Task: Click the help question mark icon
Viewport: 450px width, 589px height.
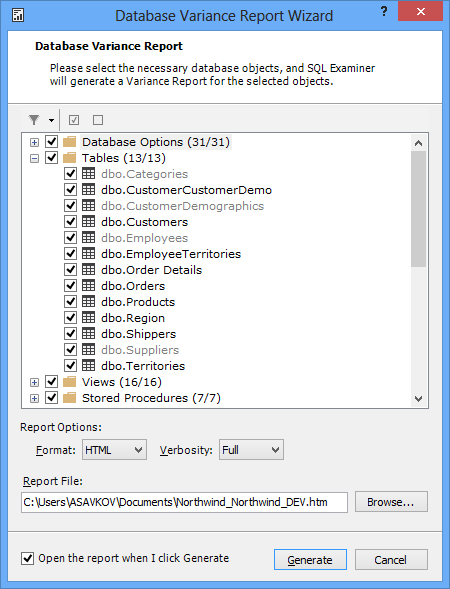Action: point(384,12)
